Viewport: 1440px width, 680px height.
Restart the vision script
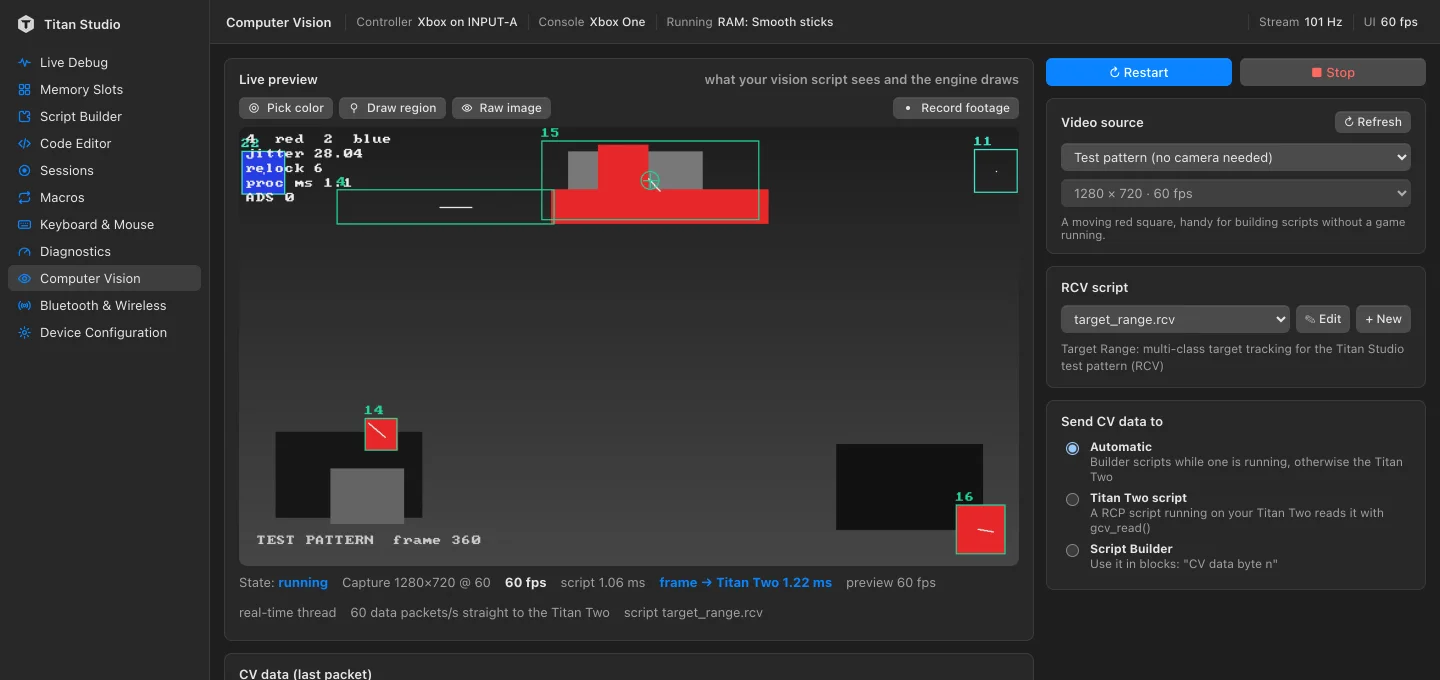1139,72
